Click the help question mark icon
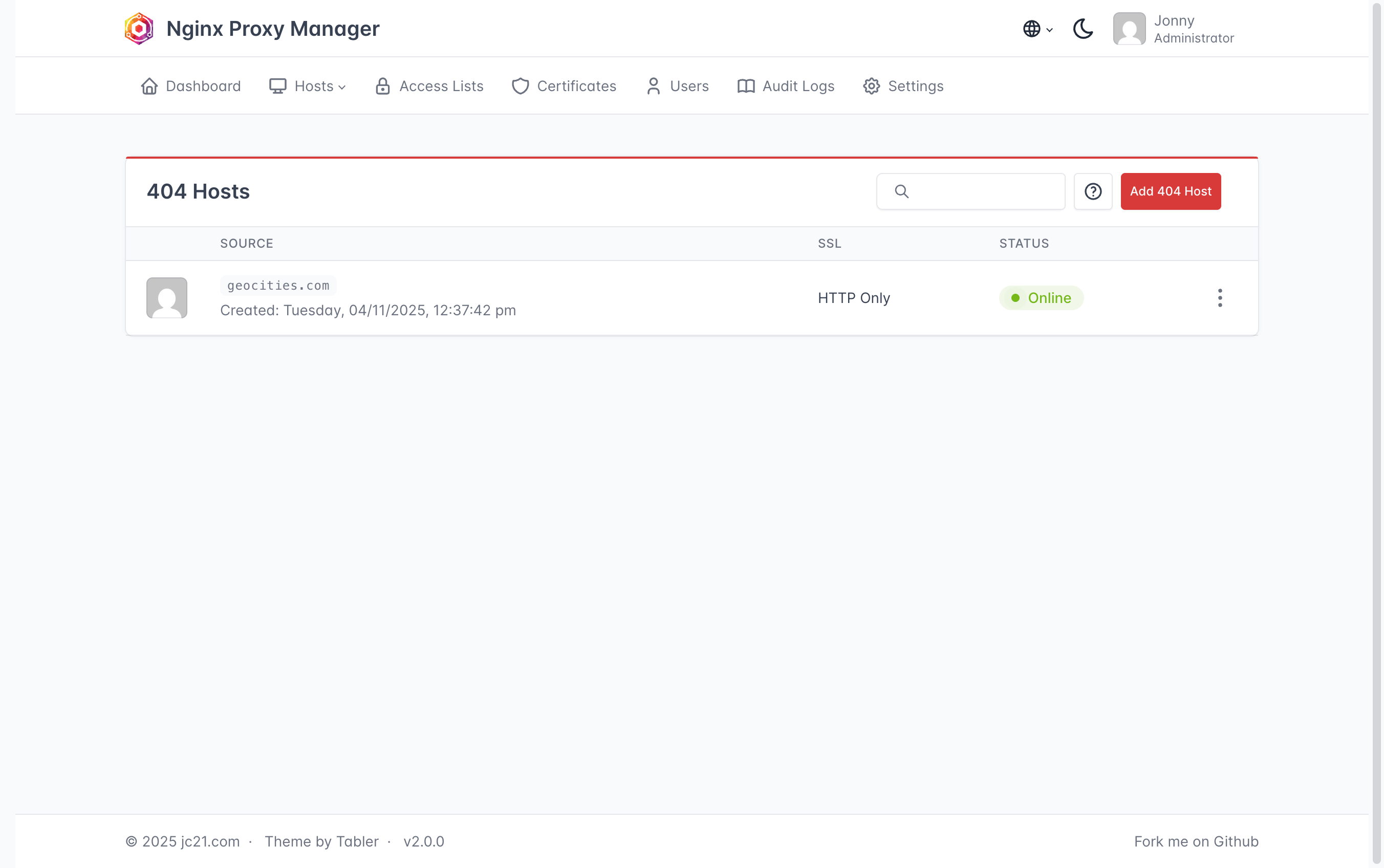The width and height of the screenshot is (1384, 868). 1092,191
